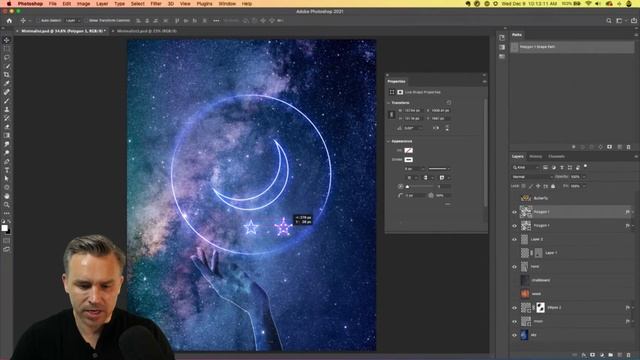Add a layer mask from Layers footer
The image size is (640, 360).
[593, 355]
